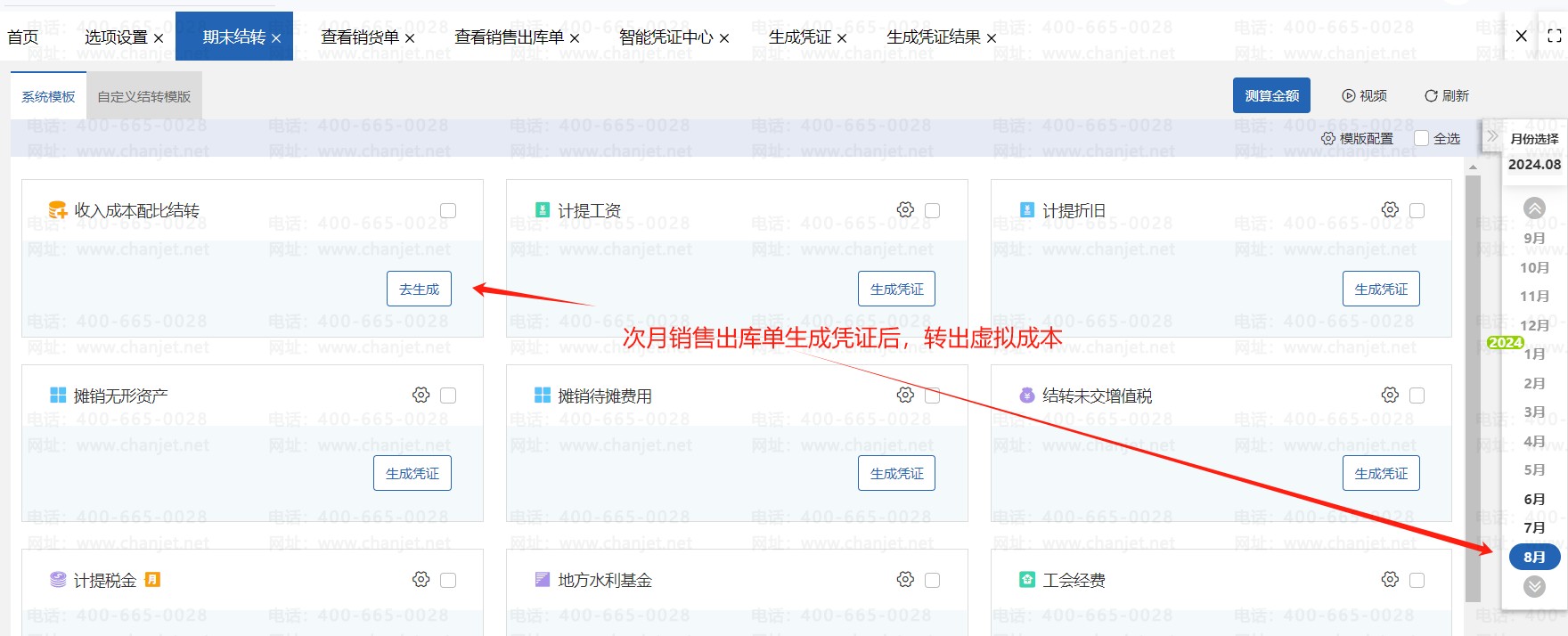Click 生成凭证 for 摊销待摊费用
This screenshot has height=636, width=1568.
coord(897,473)
